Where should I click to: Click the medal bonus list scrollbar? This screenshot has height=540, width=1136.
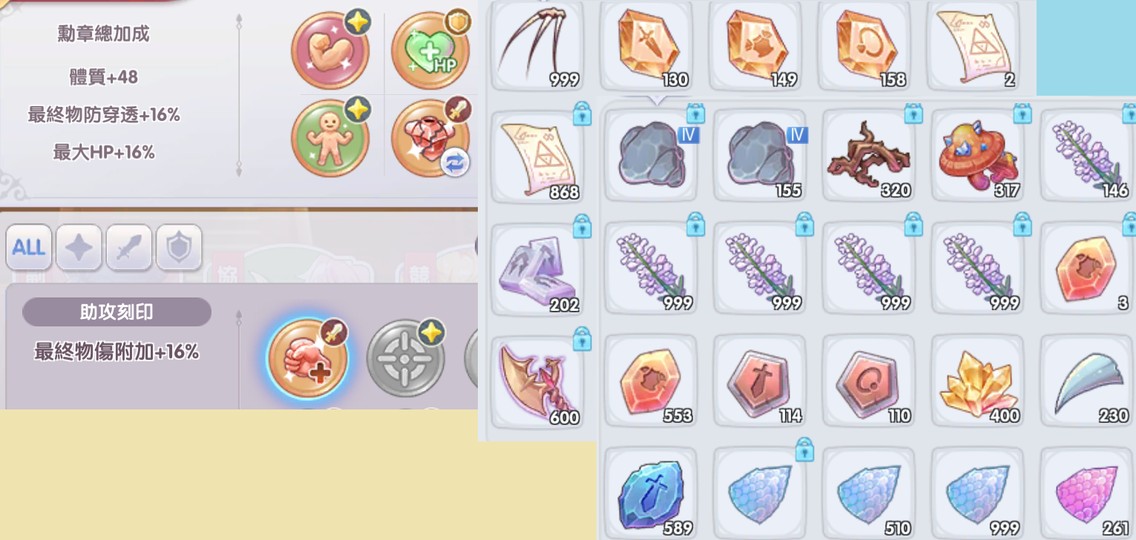(x=239, y=95)
